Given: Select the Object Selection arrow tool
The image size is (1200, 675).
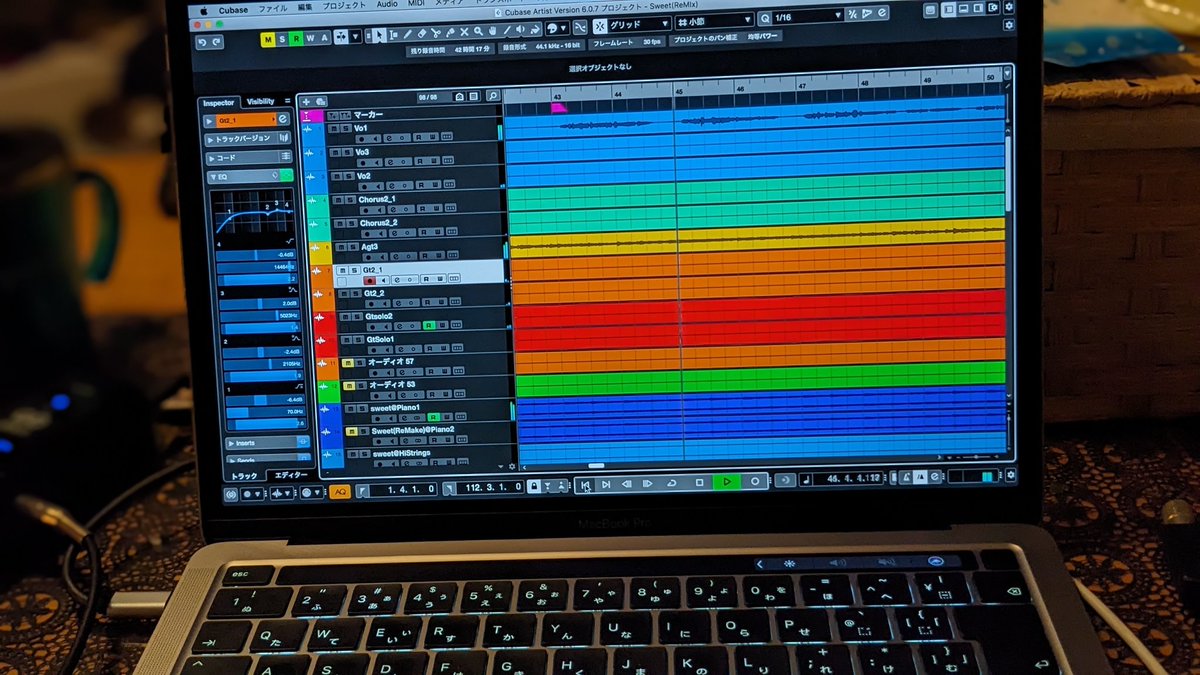Looking at the screenshot, I should 380,35.
